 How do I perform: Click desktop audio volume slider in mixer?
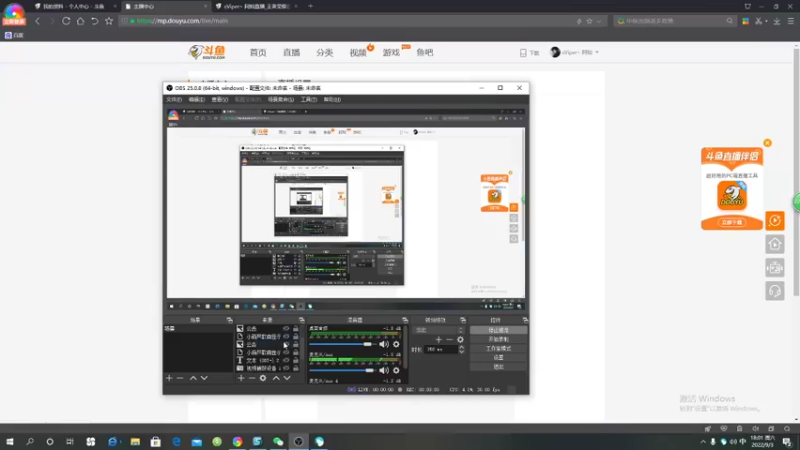pyautogui.click(x=341, y=344)
